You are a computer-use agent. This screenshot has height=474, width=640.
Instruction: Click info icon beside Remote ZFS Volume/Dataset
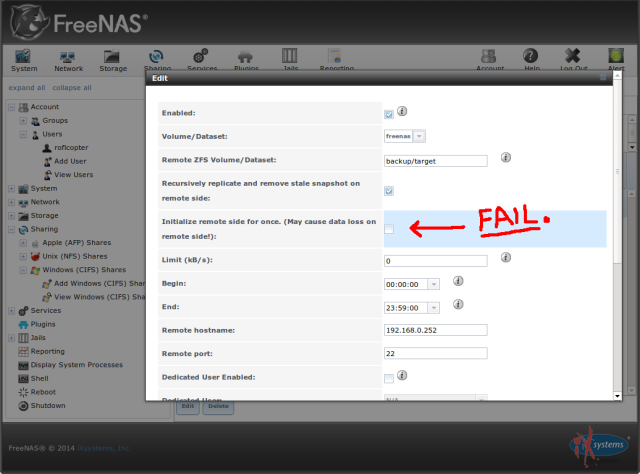(506, 157)
